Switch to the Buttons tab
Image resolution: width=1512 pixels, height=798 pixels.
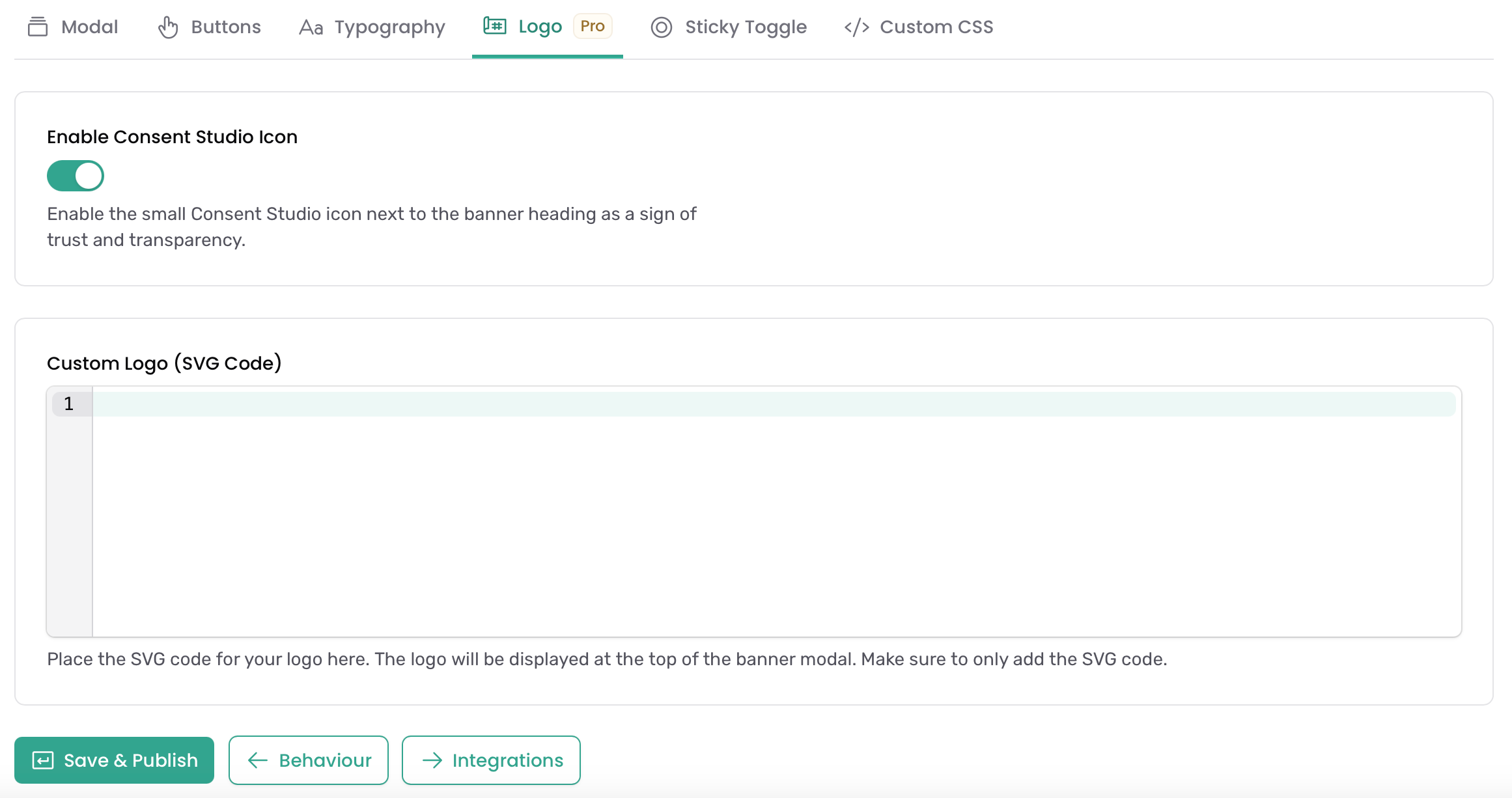tap(209, 27)
